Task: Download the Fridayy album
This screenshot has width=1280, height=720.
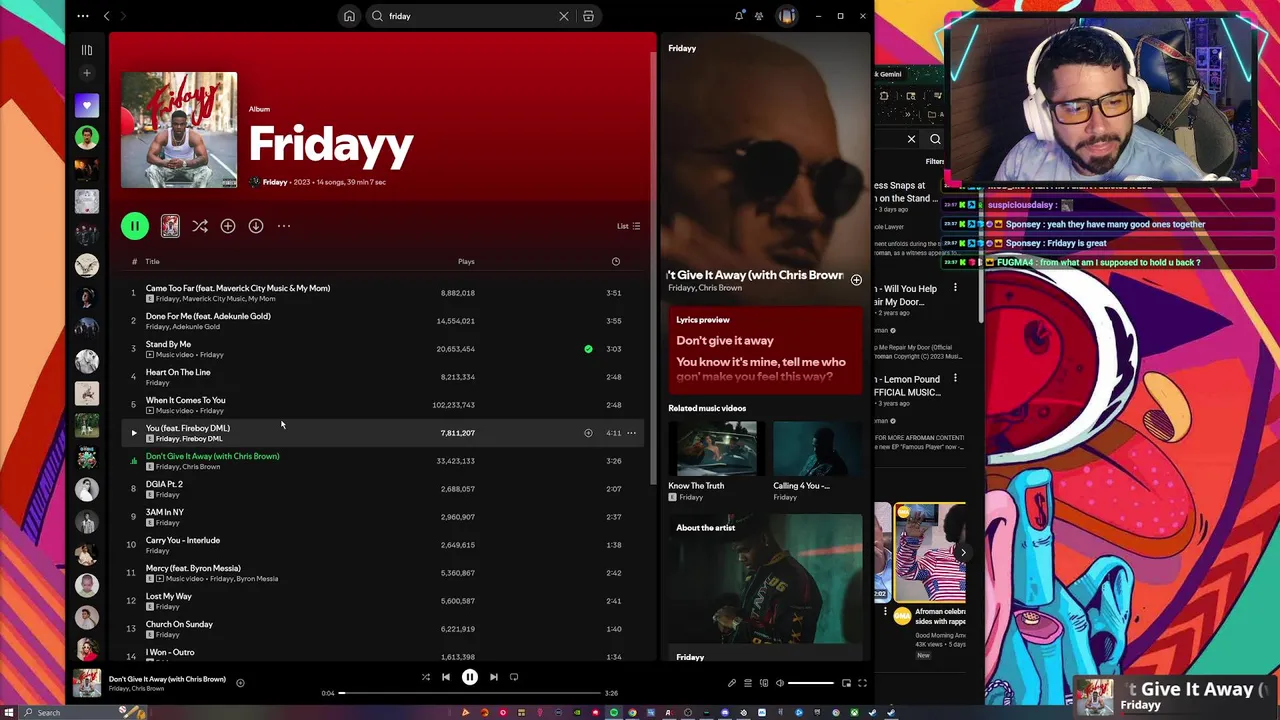Action: pyautogui.click(x=256, y=226)
